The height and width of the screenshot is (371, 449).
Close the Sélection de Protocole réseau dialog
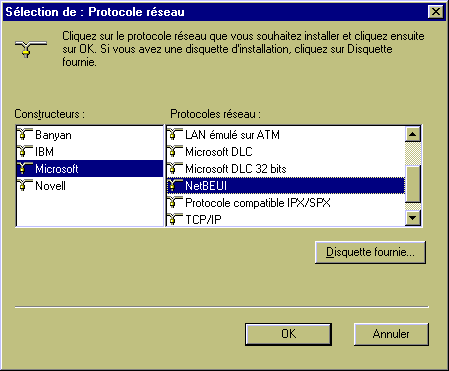(435, 12)
